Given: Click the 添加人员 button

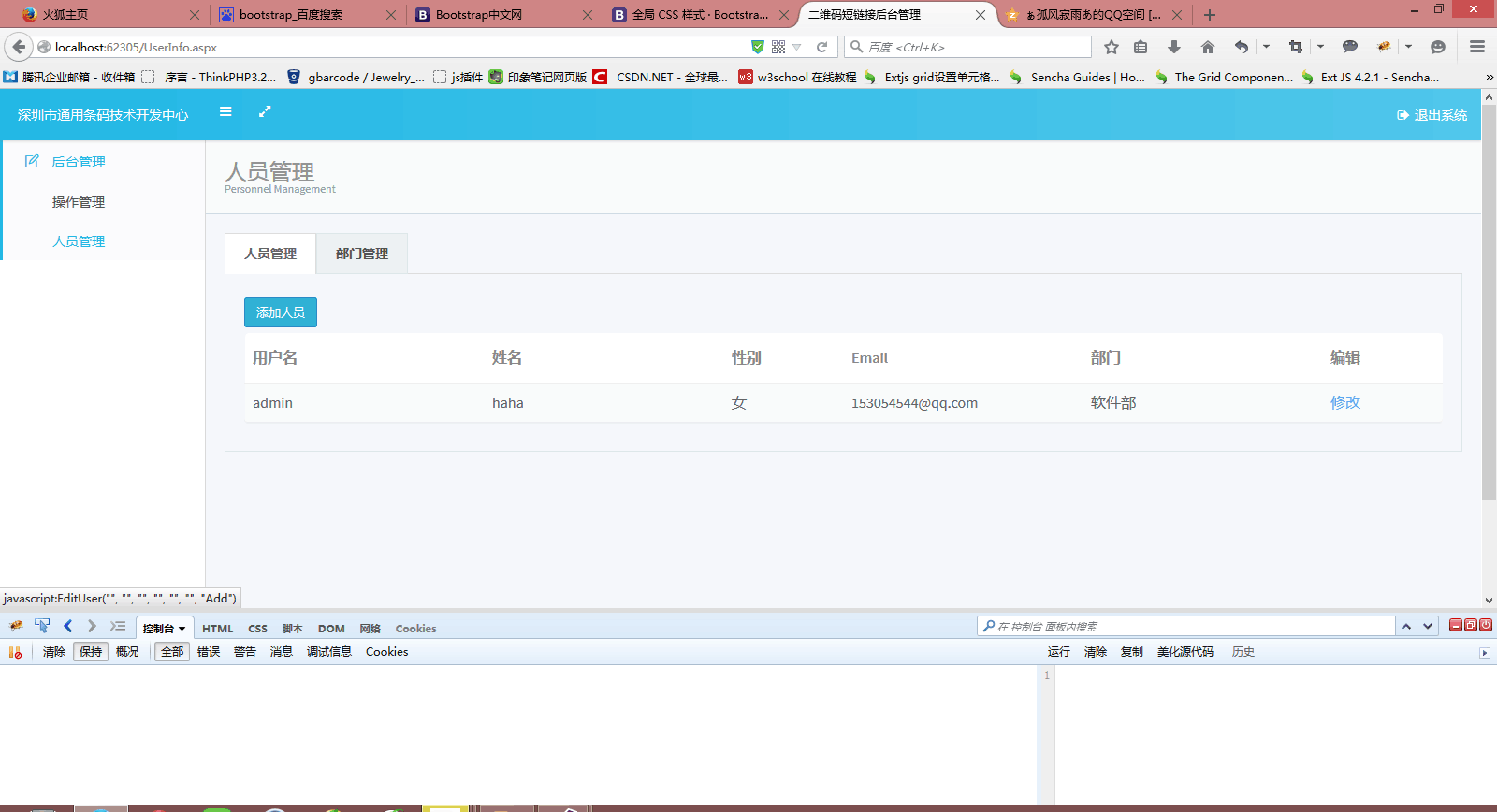Looking at the screenshot, I should 280,312.
